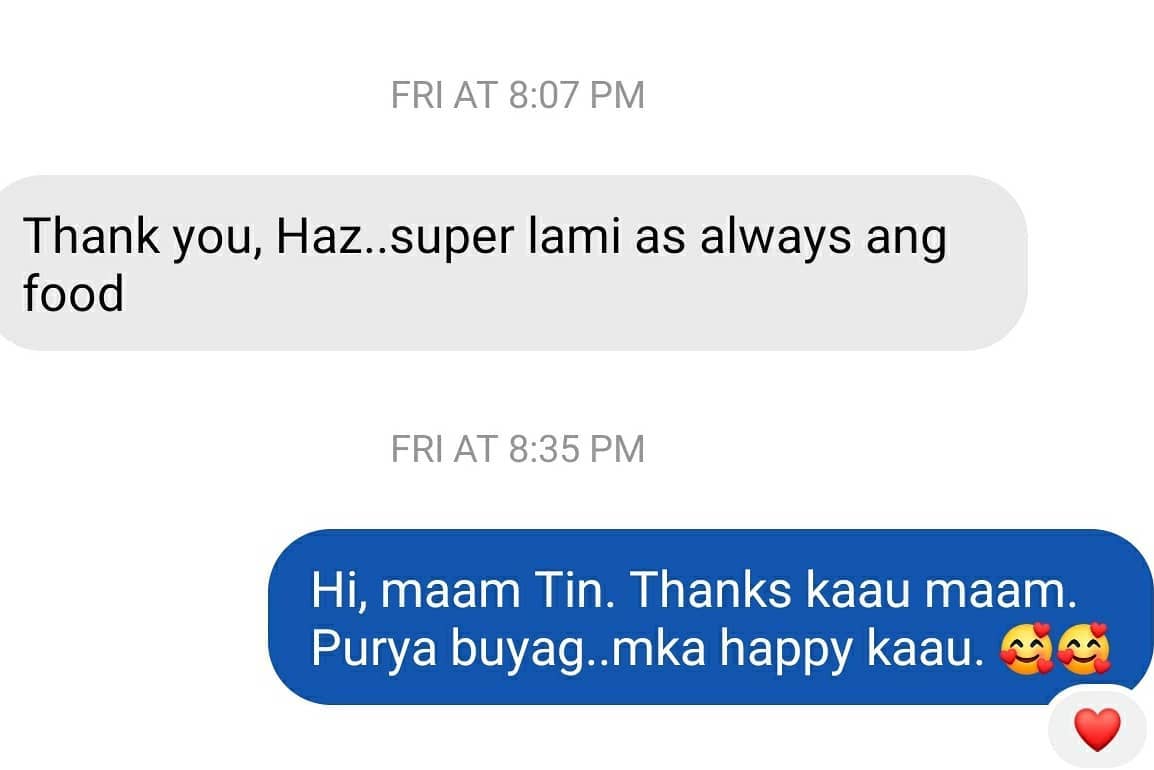Select the gray received message bubble
This screenshot has width=1154, height=770.
pyautogui.click(x=512, y=263)
